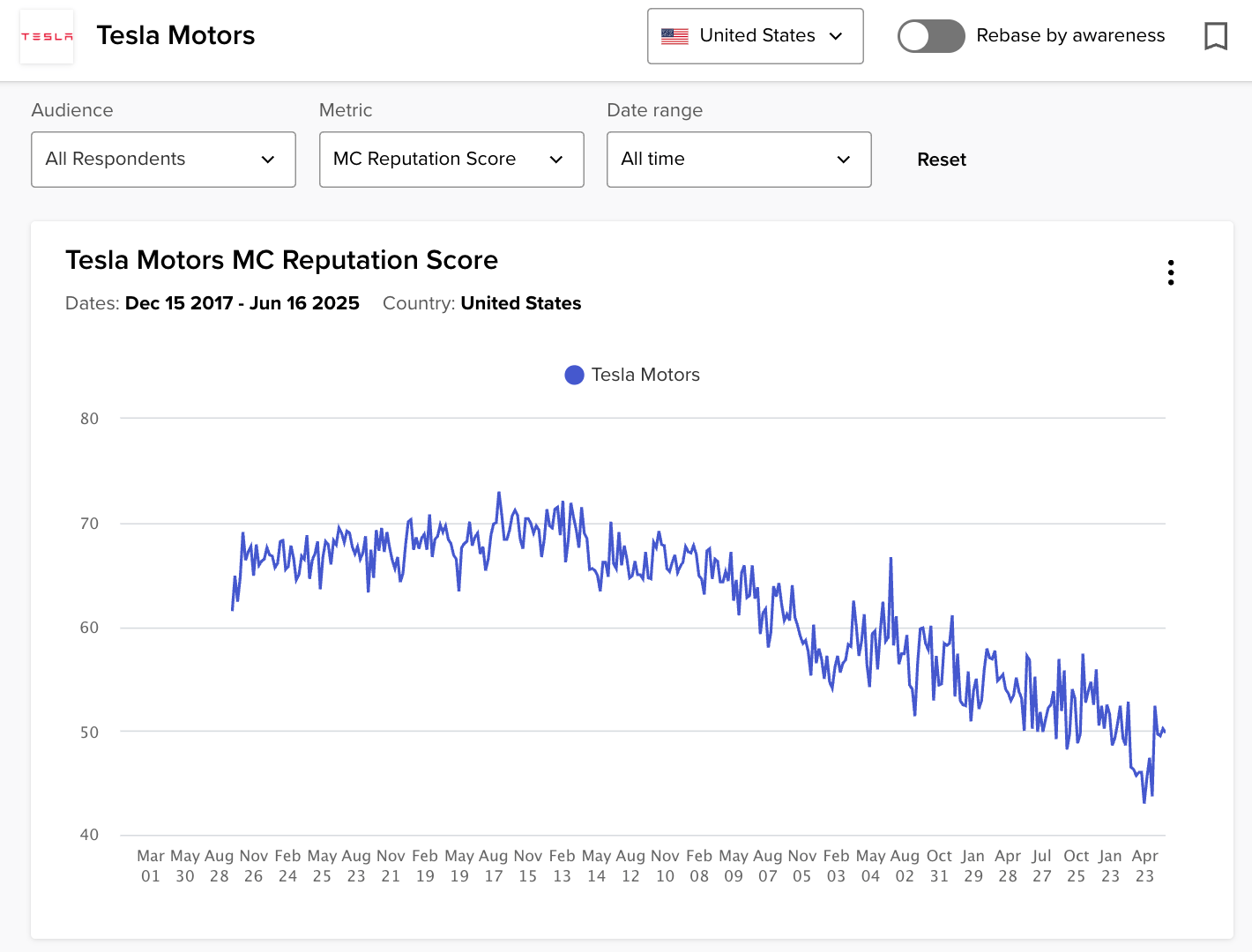
Task: Click the Rebase by awareness text label
Action: tap(1070, 35)
